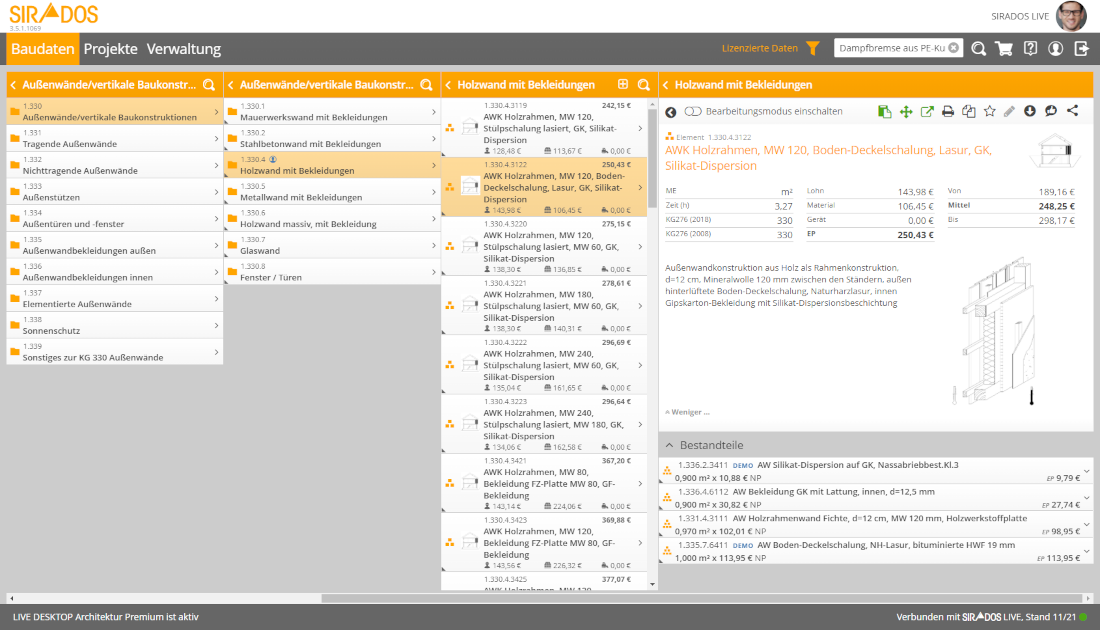The image size is (1100, 630).
Task: Click the green move arrows icon
Action: 906,112
